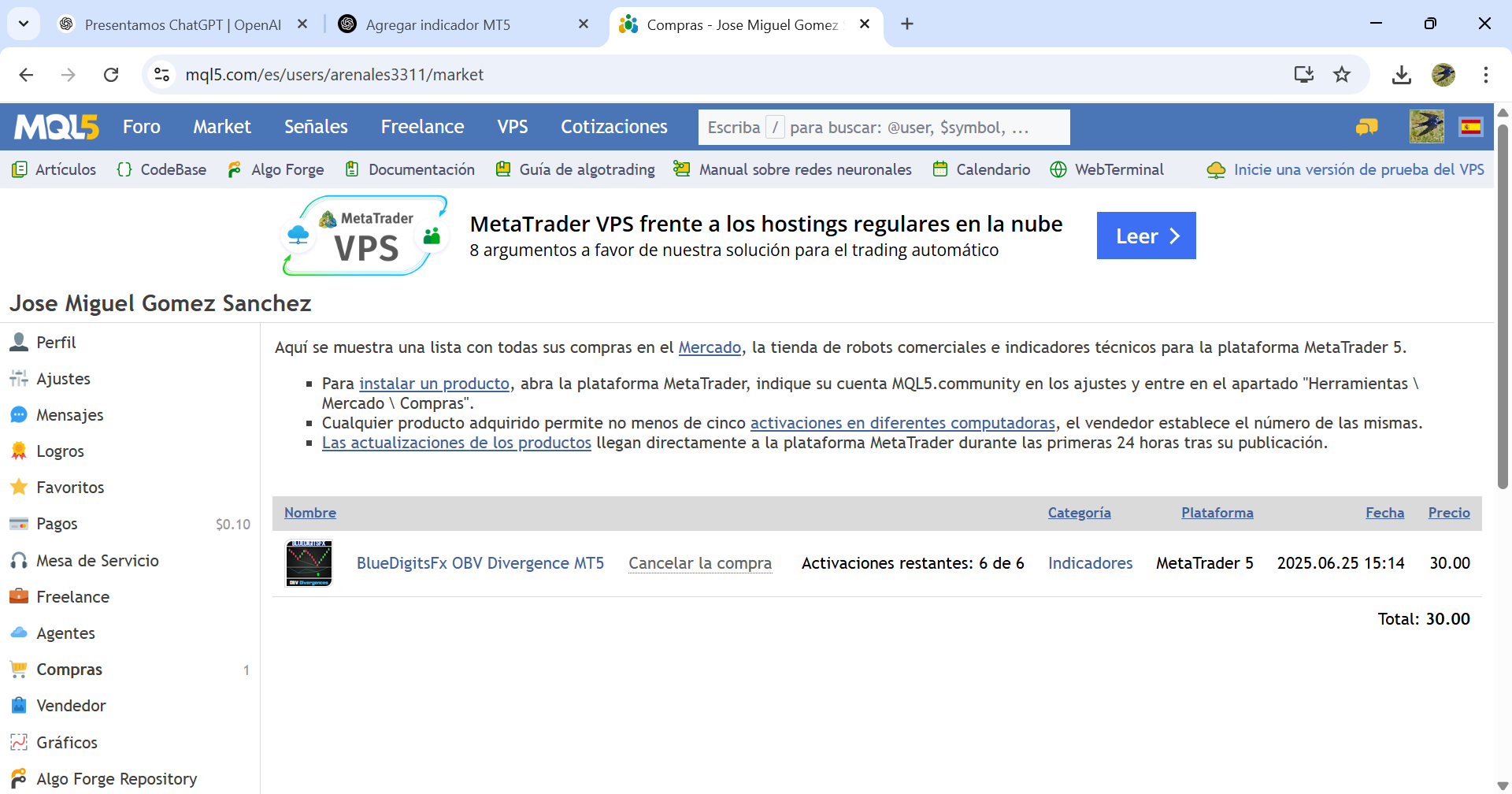Open a new browser tab
Screen dimensions: 1512x794
[x=907, y=24]
